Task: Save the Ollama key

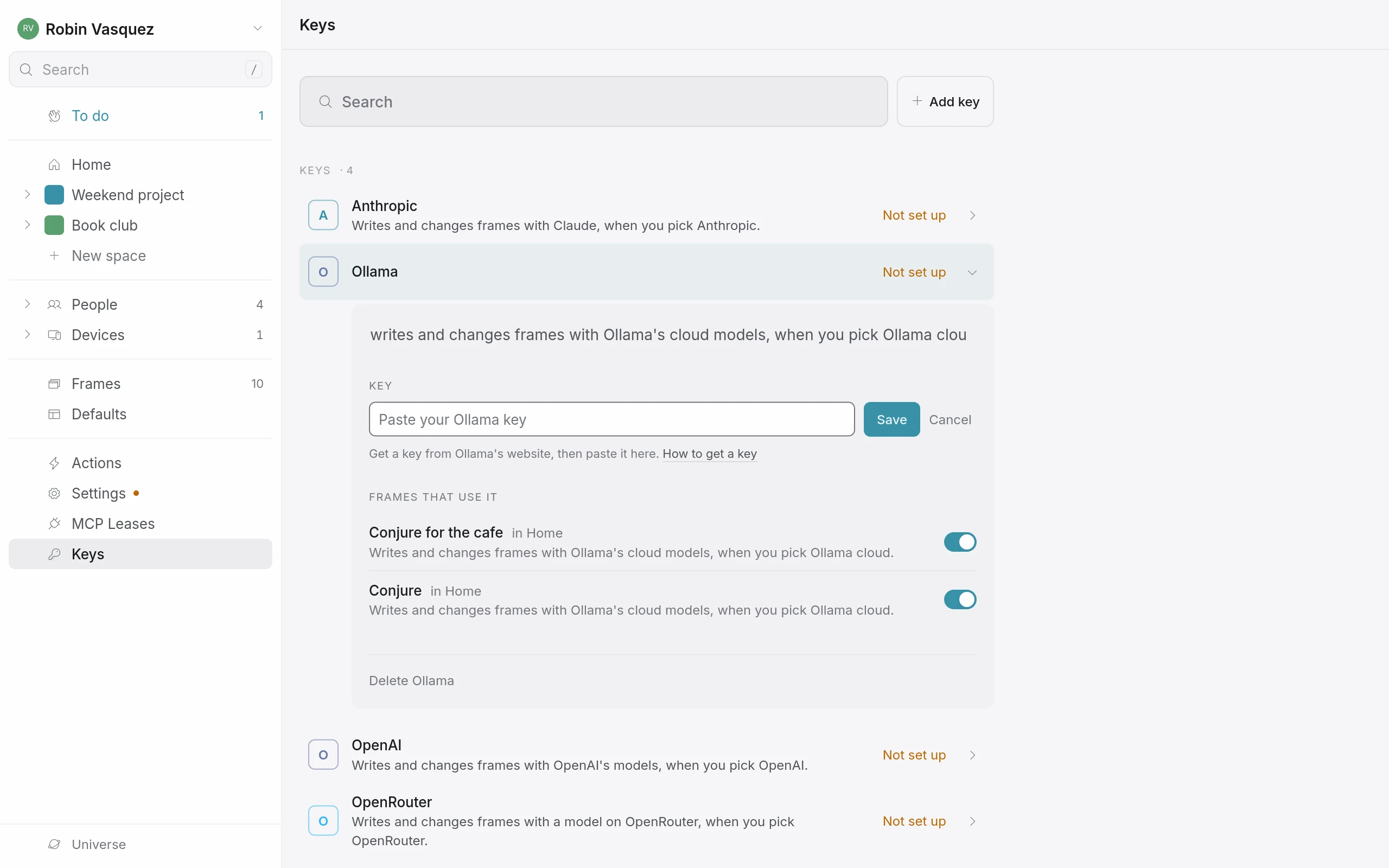Action: click(x=891, y=419)
